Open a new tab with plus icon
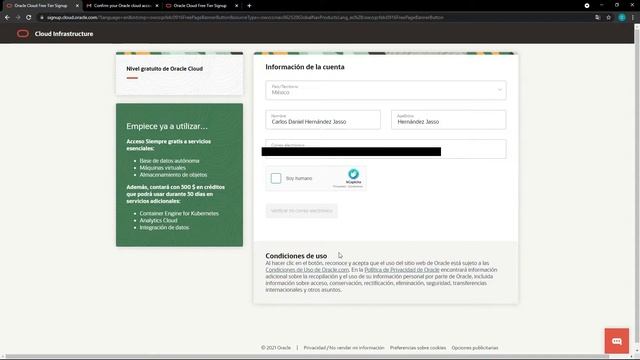 point(249,6)
